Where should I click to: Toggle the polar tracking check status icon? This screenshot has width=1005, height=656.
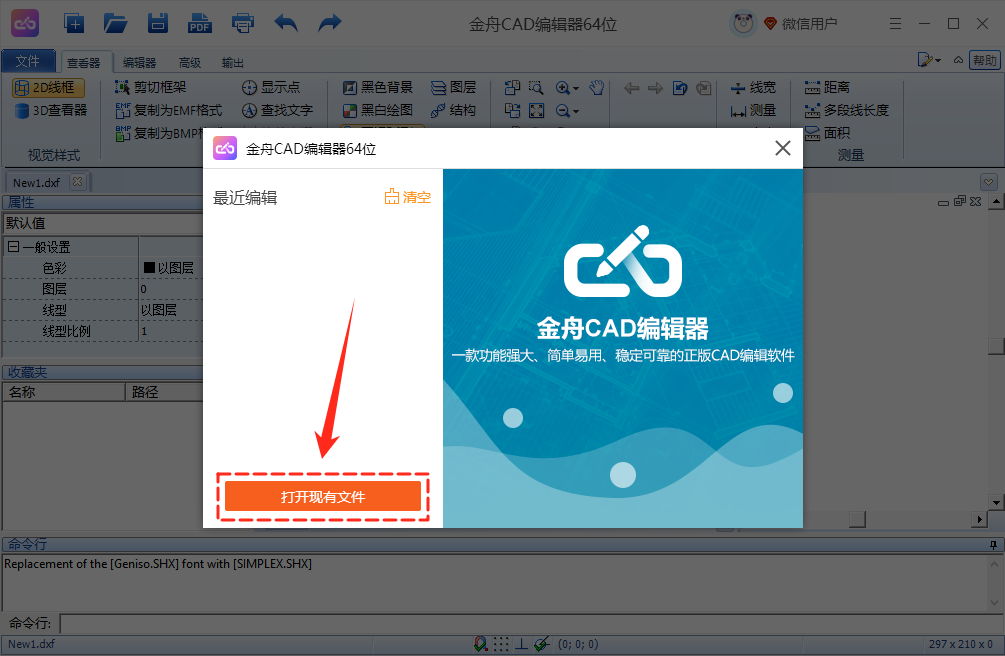point(542,644)
